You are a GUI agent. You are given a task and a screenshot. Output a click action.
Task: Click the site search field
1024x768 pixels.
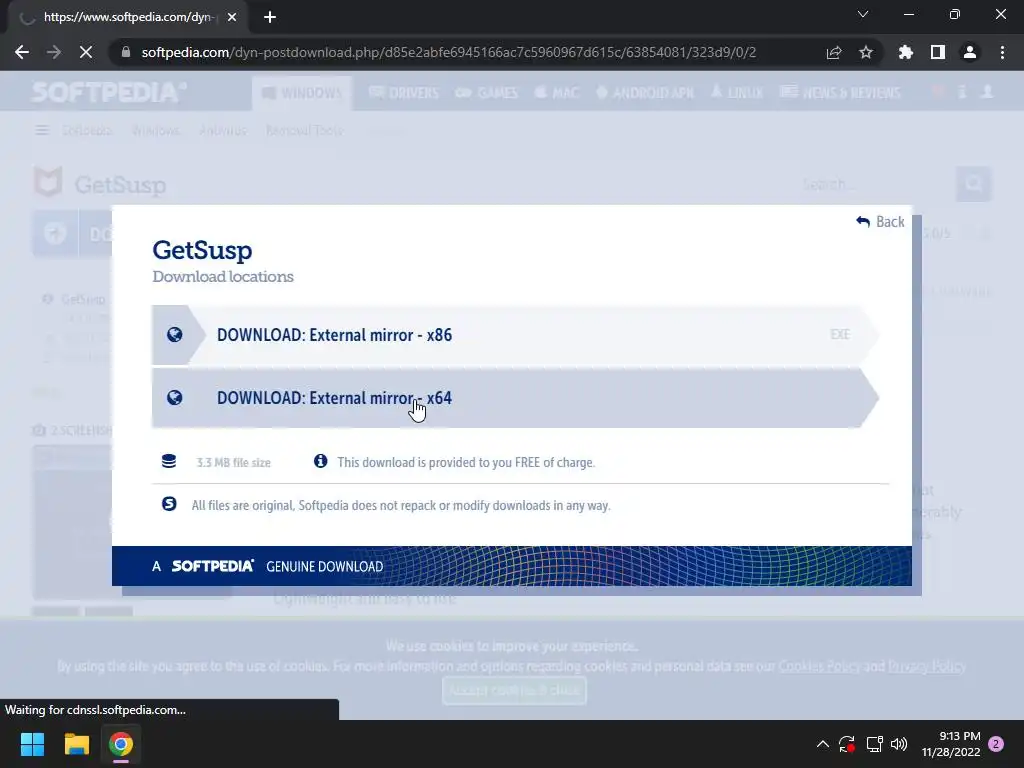click(875, 184)
